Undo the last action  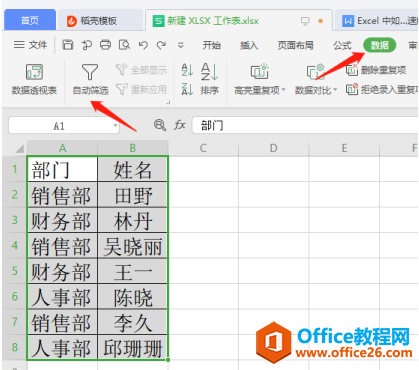[x=143, y=45]
